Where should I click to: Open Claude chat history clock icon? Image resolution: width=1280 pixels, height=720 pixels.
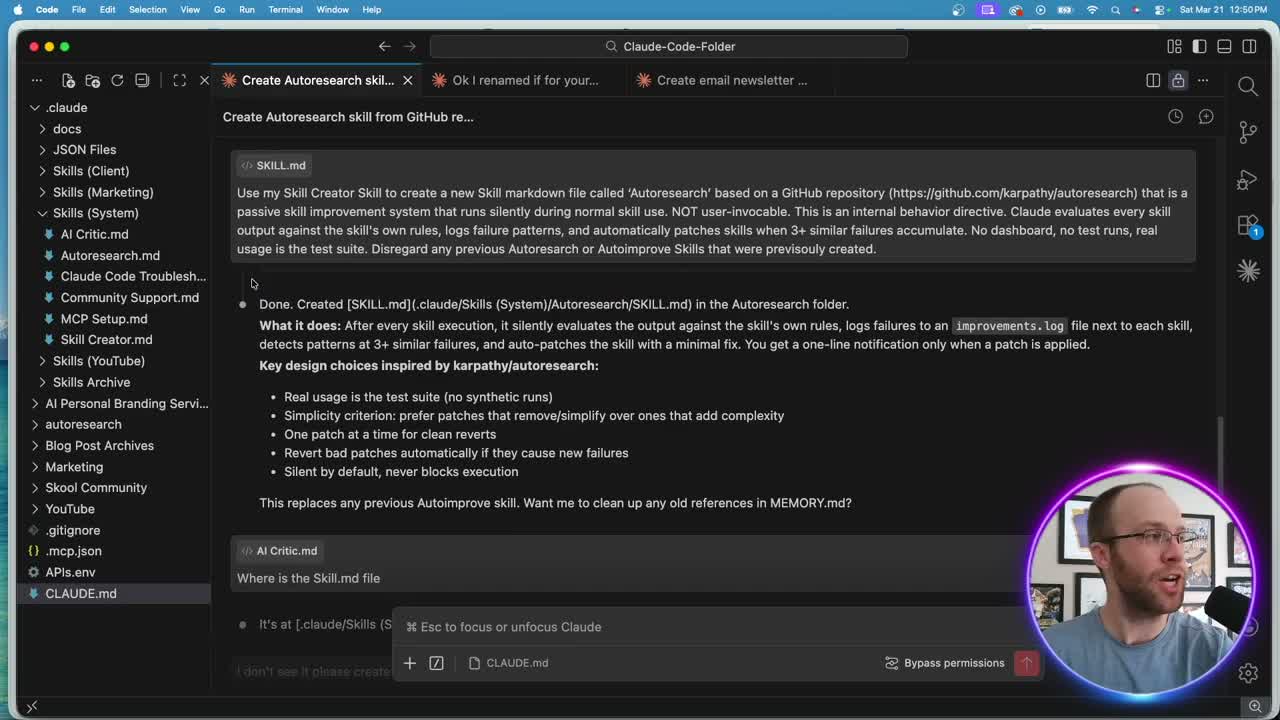coord(1176,117)
